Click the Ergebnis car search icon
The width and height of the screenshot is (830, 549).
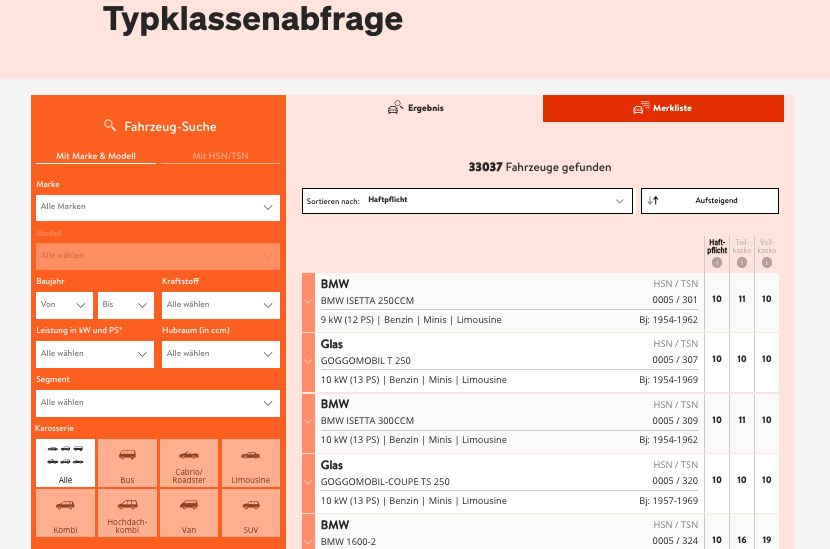coord(395,107)
